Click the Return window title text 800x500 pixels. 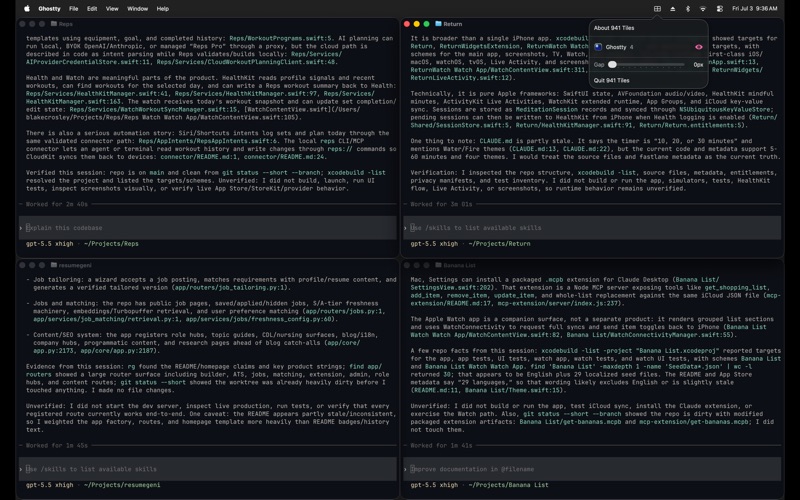coord(453,24)
